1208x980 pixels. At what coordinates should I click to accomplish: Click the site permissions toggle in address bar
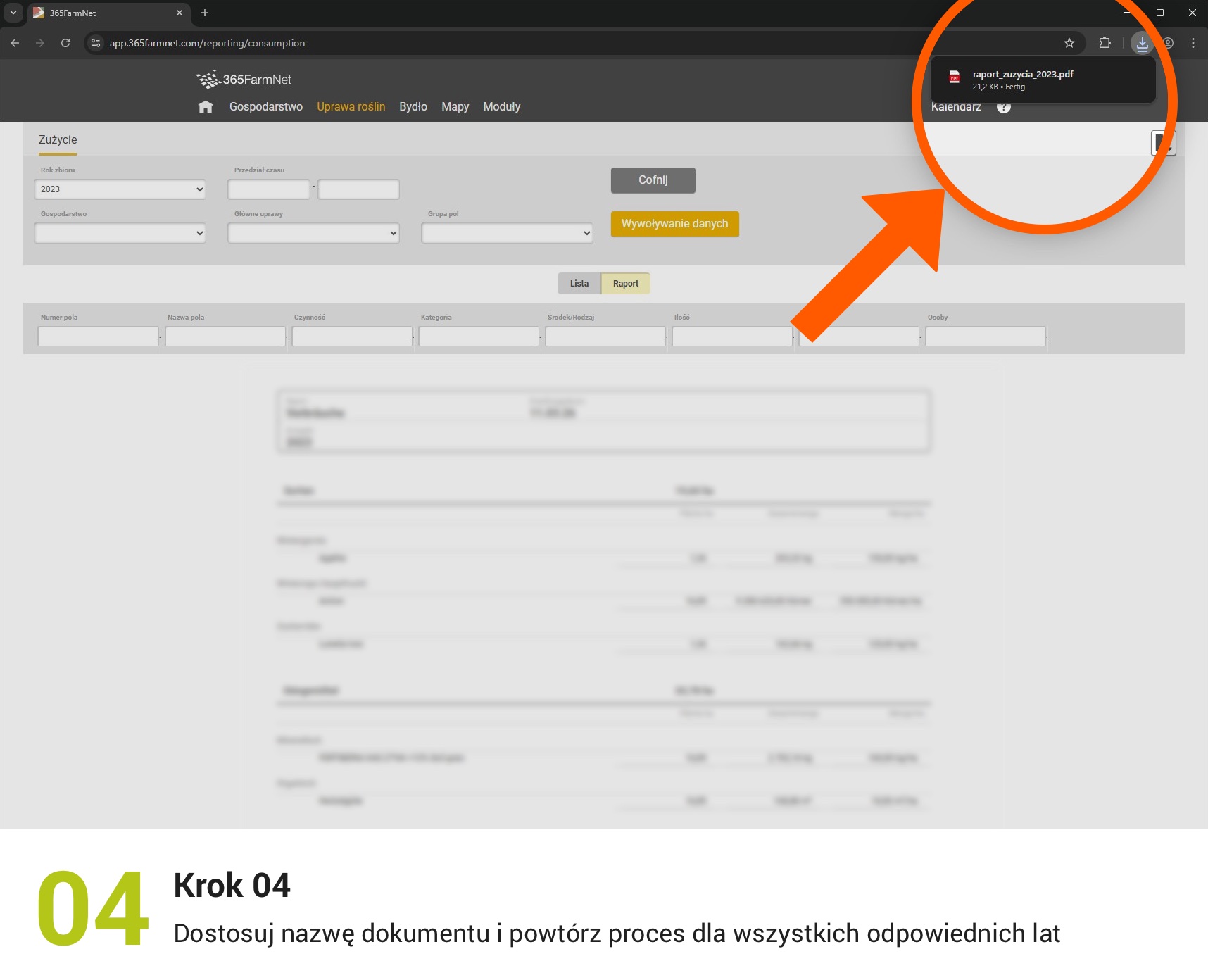pyautogui.click(x=95, y=43)
